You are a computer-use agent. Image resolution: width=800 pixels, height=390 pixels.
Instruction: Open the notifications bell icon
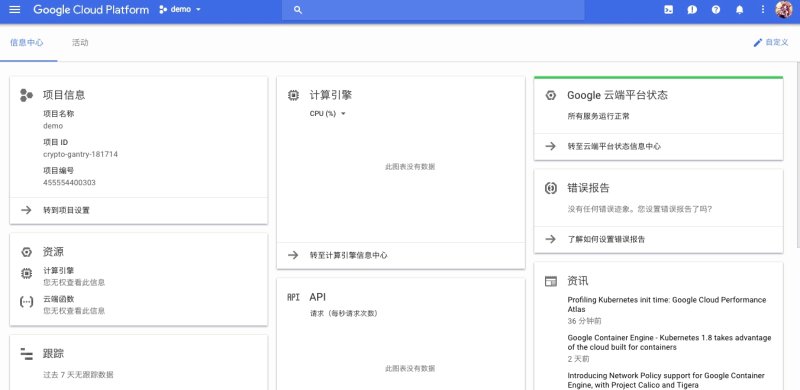739,10
